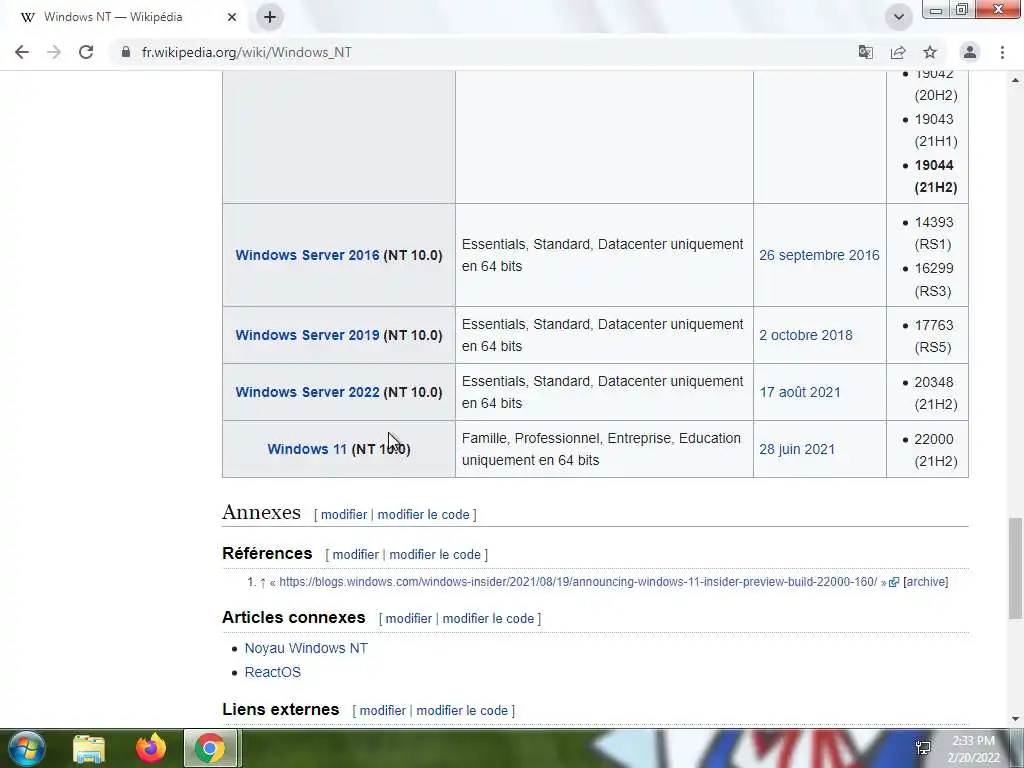Click Famille, Professionnel, Entreprise editions text

(601, 449)
